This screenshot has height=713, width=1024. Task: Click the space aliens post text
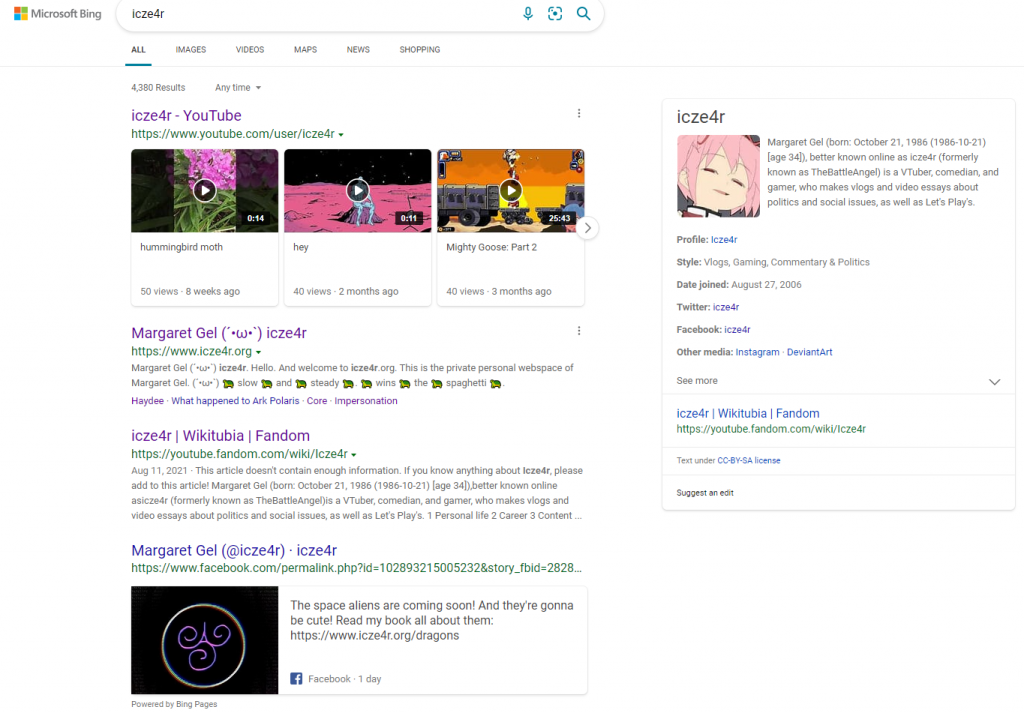click(432, 620)
